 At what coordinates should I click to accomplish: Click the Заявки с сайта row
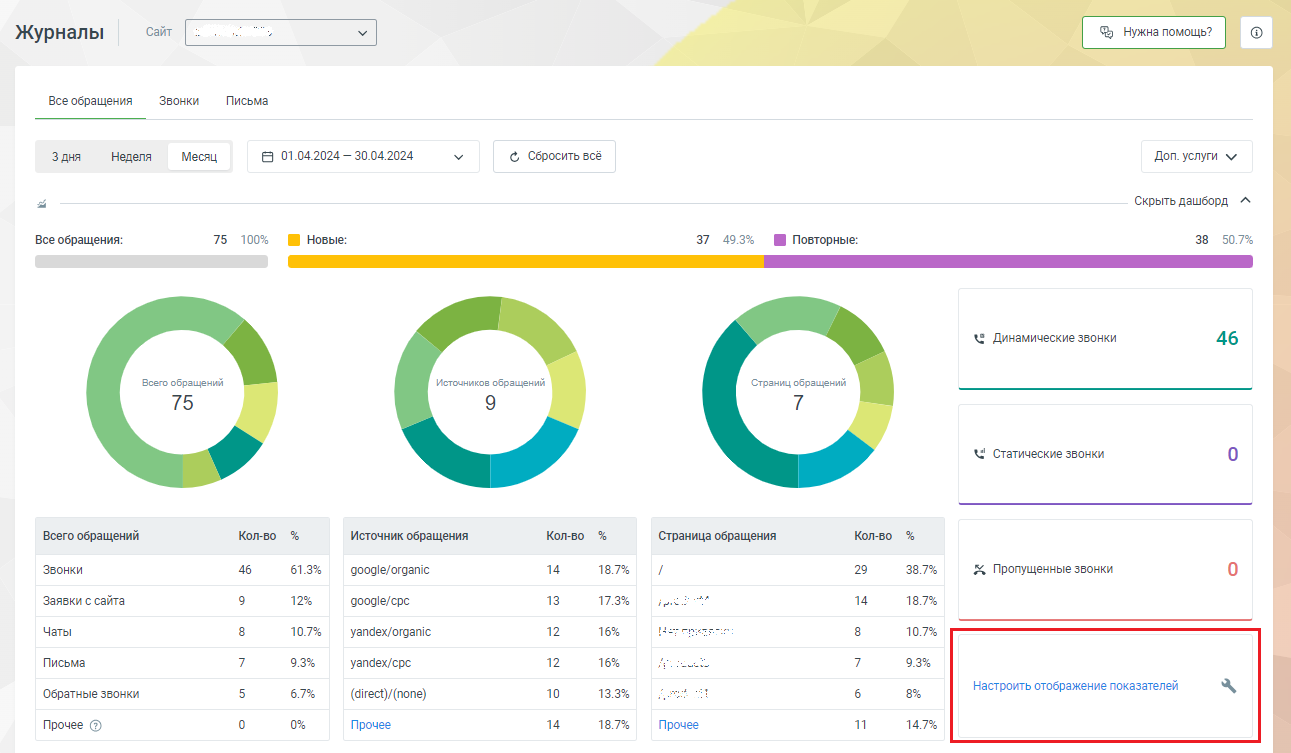[x=182, y=601]
